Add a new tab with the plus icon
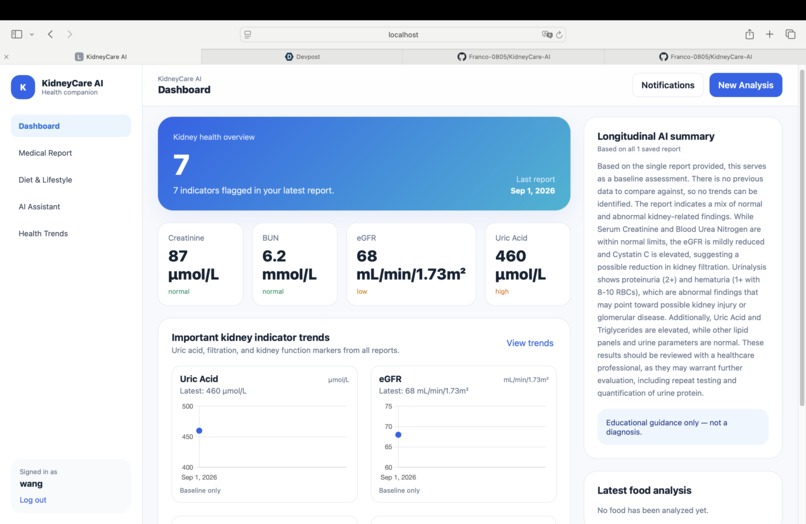The height and width of the screenshot is (524, 806). click(770, 34)
